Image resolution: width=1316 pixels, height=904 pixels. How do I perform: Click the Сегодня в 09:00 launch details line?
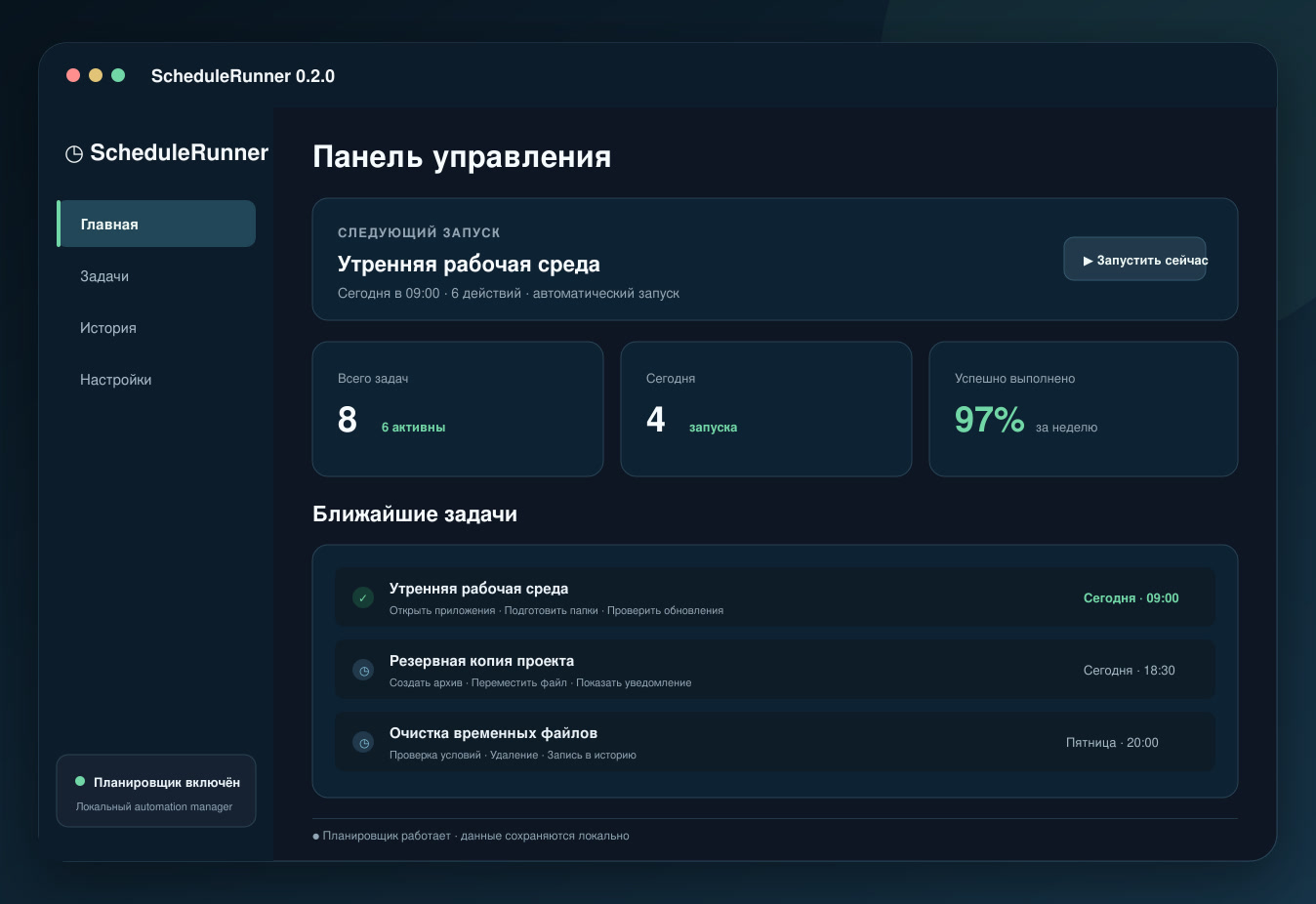pos(509,293)
